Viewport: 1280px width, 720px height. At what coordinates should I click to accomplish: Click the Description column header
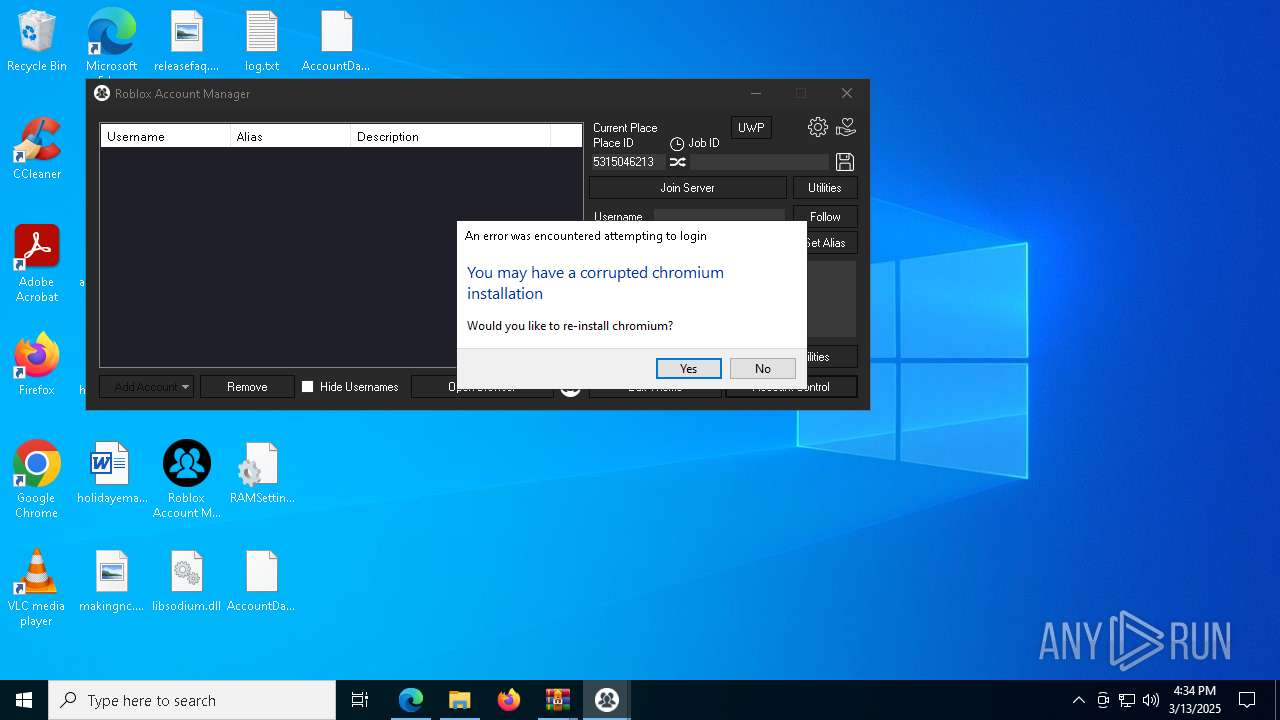pyautogui.click(x=450, y=136)
